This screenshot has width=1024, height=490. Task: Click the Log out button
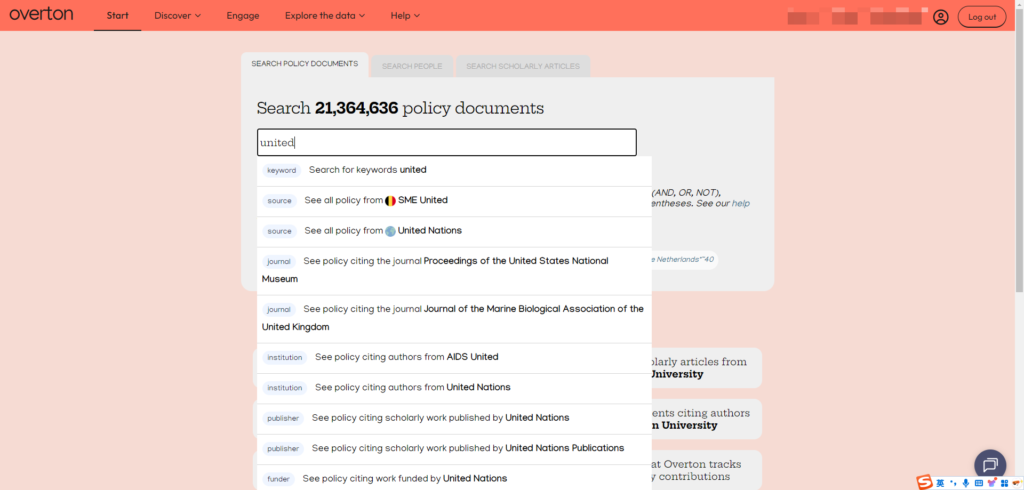(x=983, y=17)
